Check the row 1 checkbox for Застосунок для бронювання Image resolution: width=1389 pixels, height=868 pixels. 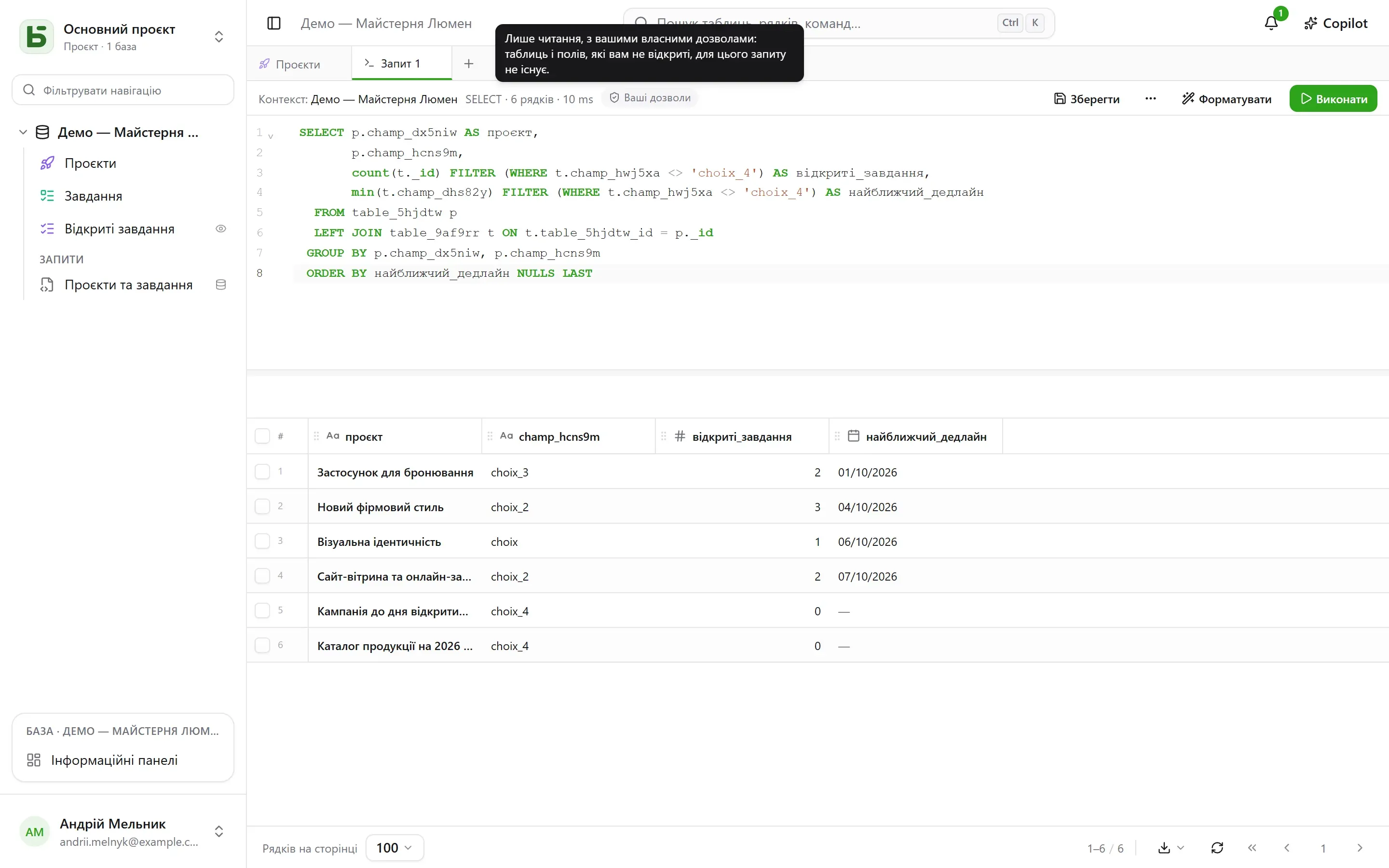(262, 472)
